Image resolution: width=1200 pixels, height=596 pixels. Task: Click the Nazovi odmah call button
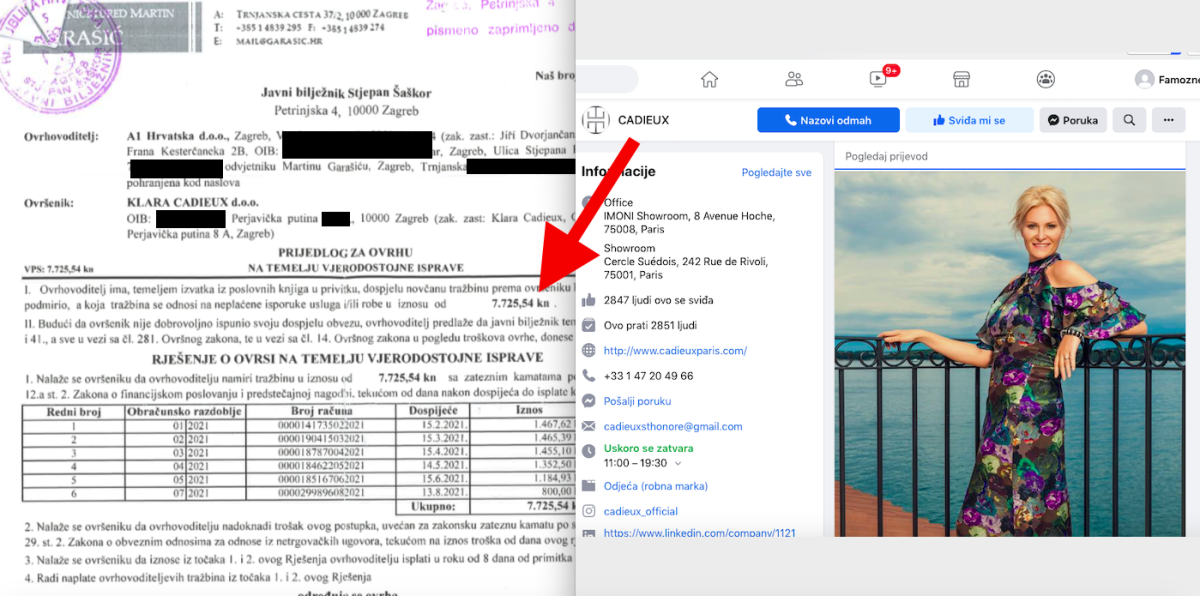(x=828, y=120)
